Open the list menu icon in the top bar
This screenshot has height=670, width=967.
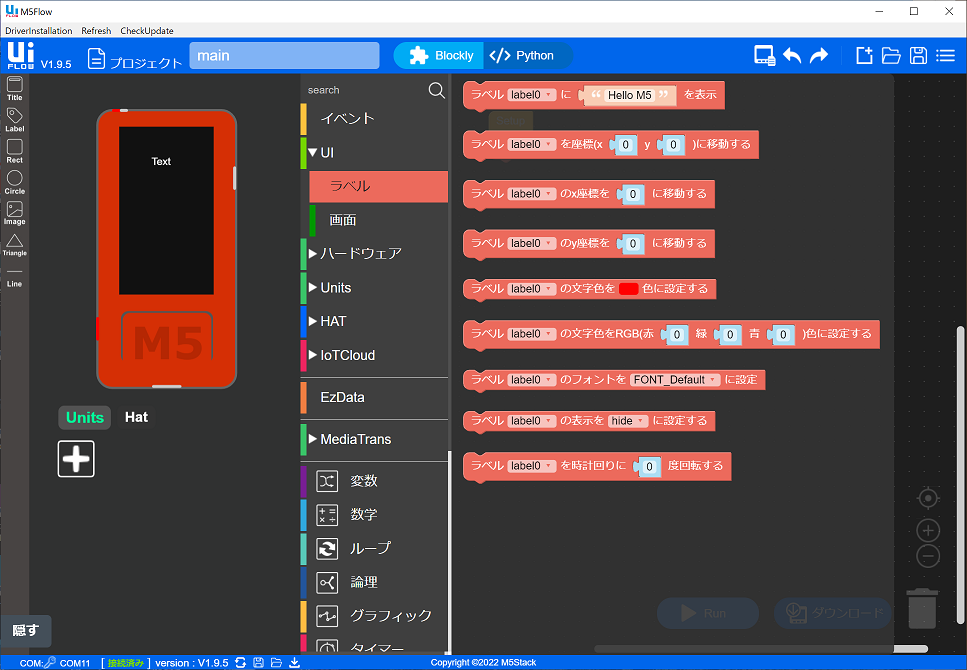(945, 56)
